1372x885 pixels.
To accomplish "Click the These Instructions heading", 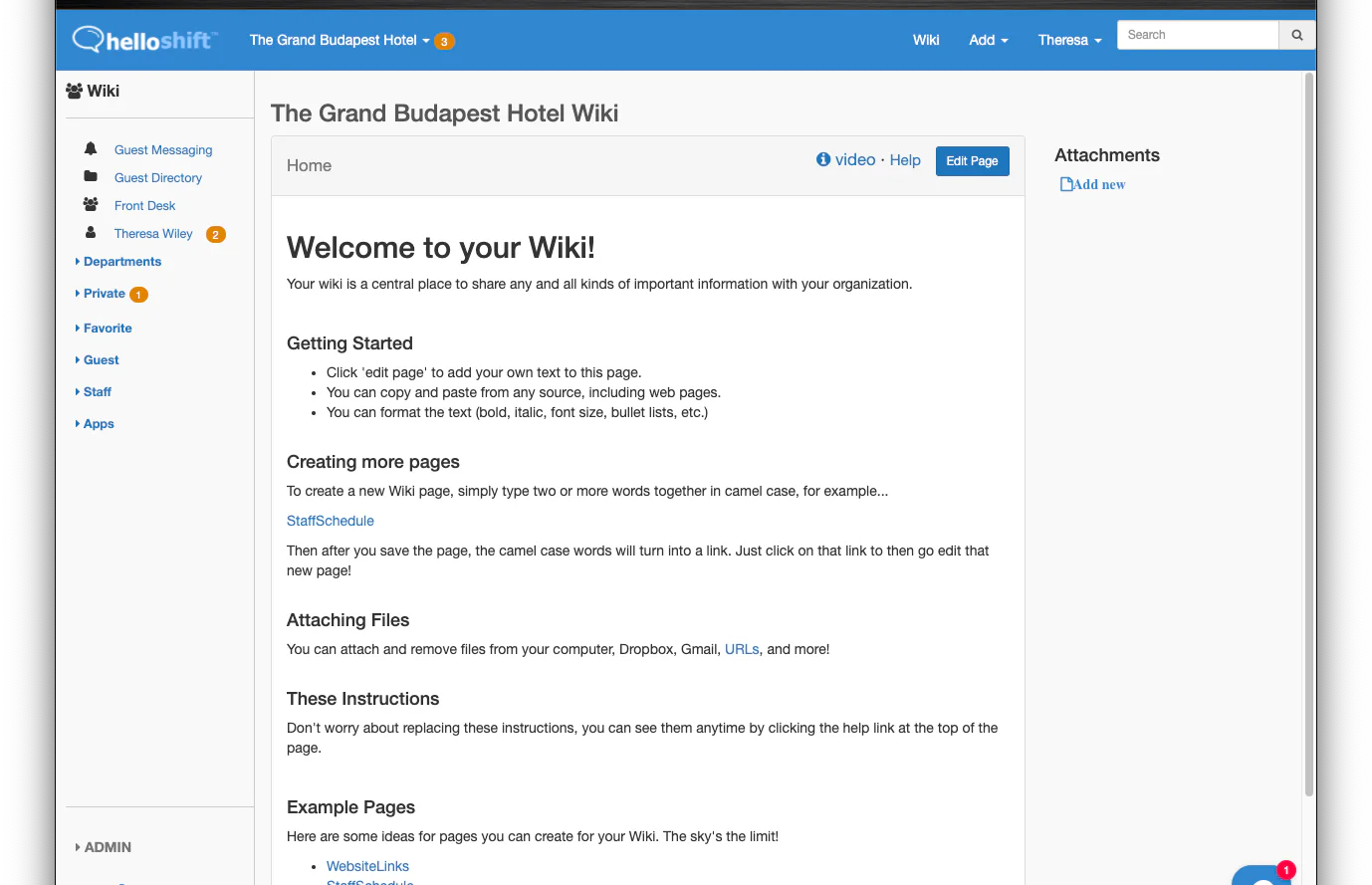I will click(x=362, y=699).
